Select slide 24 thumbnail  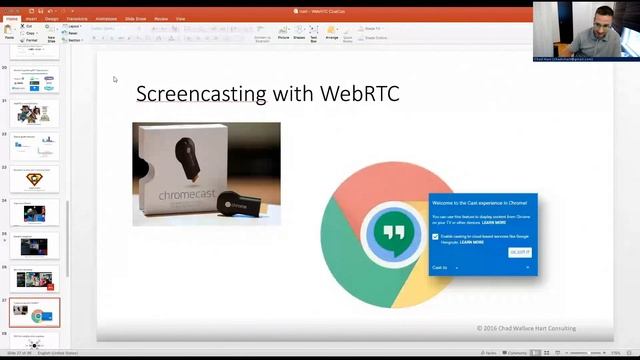(x=34, y=213)
